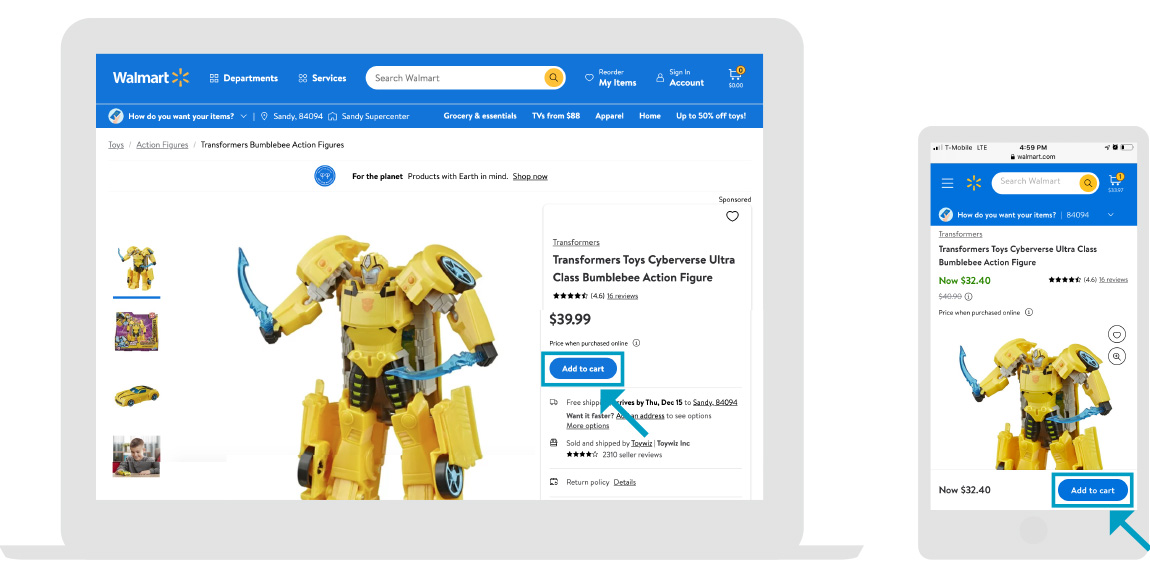Open 16 reviews link on laptop
Screen dimensions: 1150x578
[623, 296]
